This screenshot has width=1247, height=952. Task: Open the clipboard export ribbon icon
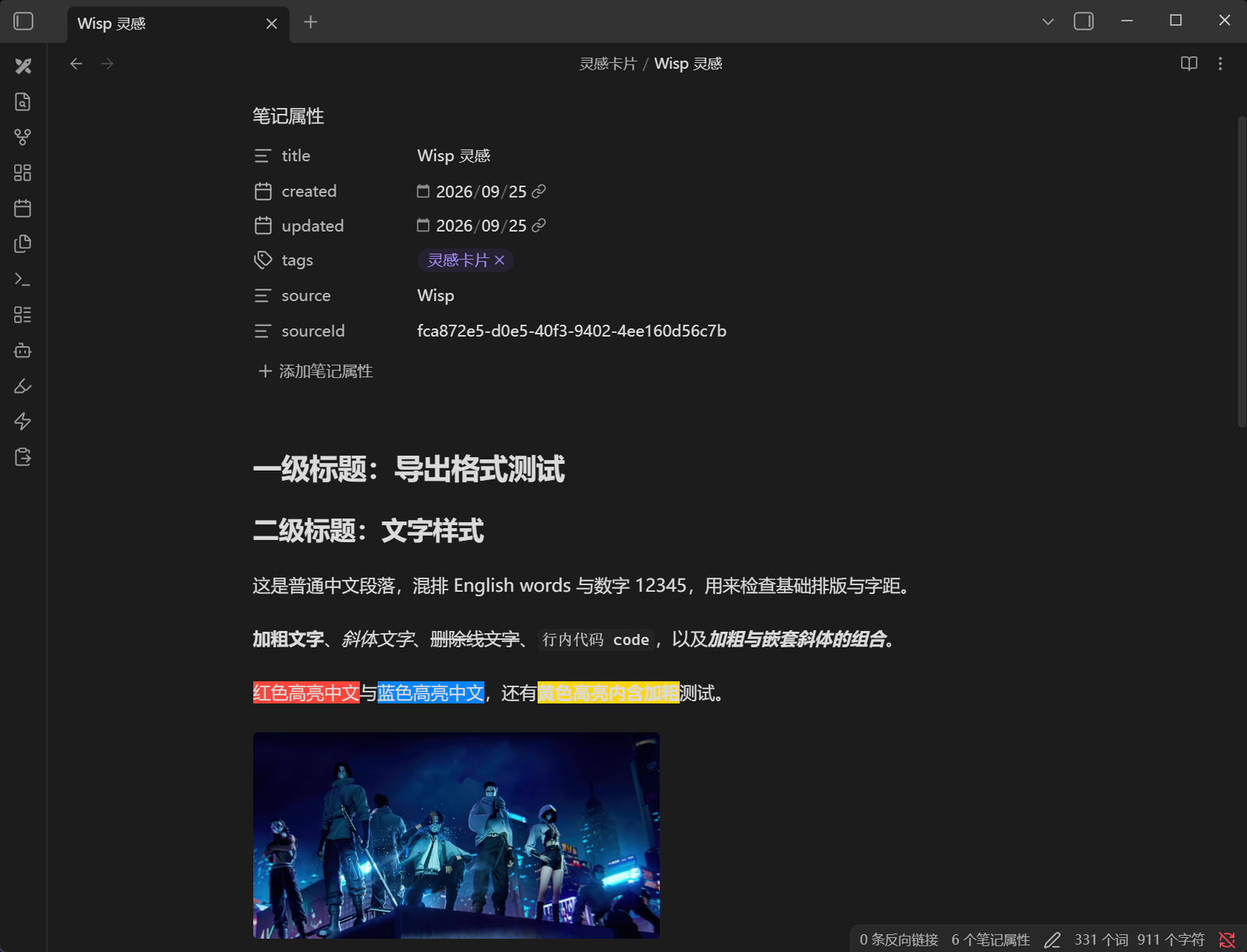coord(23,457)
